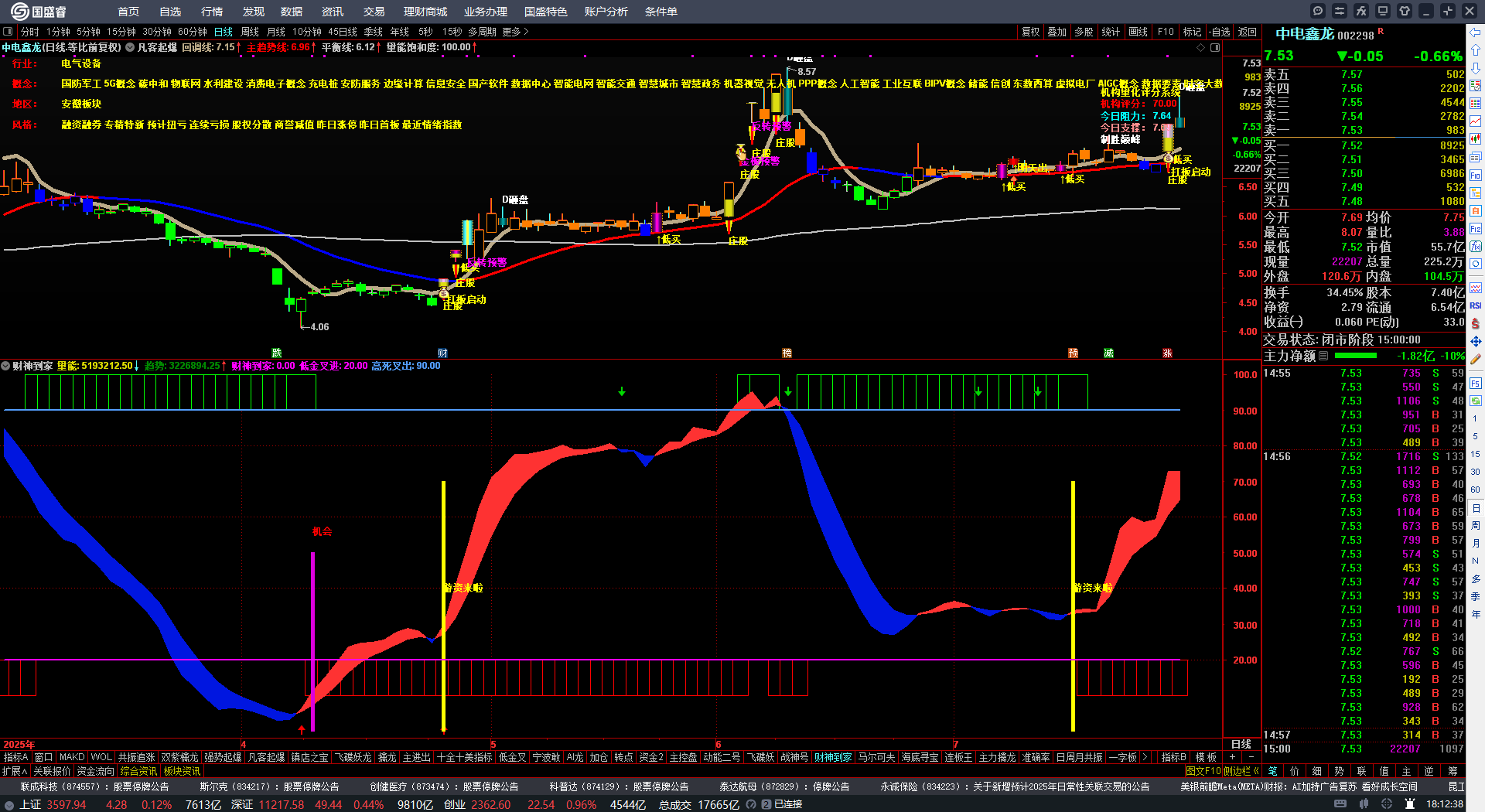Image resolution: width=1485 pixels, height=812 pixels.
Task: Click the F10 company info sidebar icon
Action: [x=1476, y=176]
